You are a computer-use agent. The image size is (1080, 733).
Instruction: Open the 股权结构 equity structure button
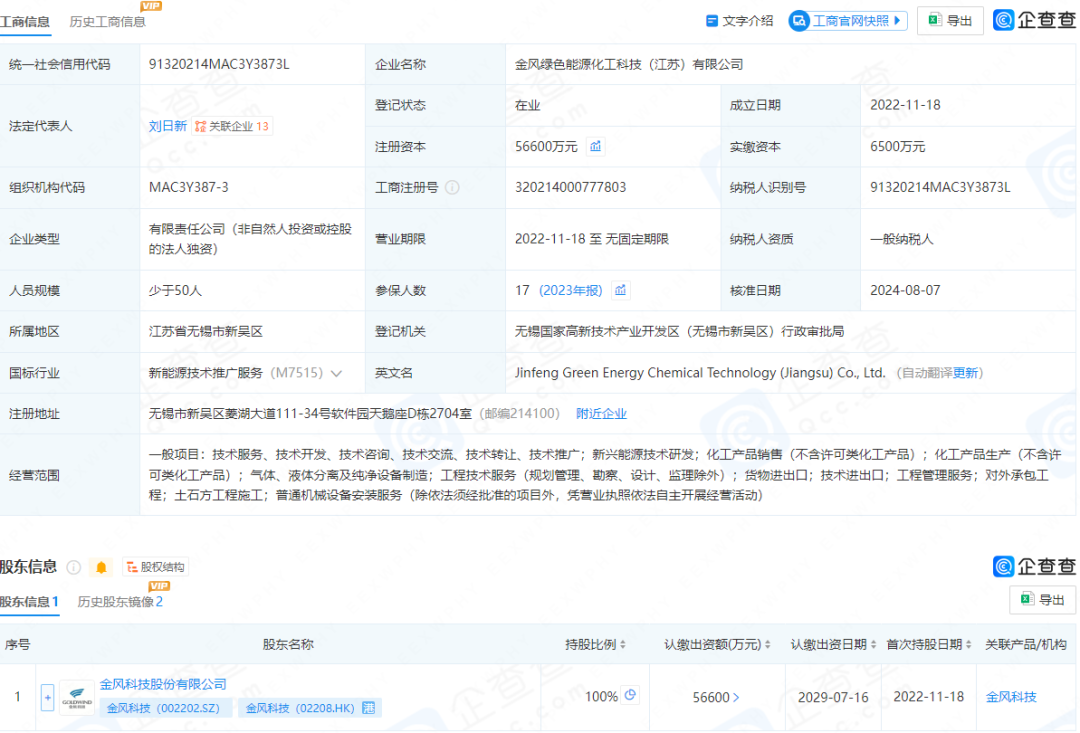coord(155,567)
